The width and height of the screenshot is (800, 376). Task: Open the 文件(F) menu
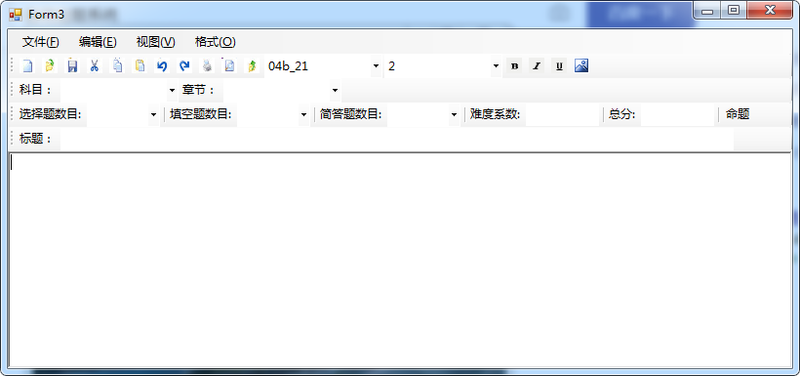click(x=41, y=42)
